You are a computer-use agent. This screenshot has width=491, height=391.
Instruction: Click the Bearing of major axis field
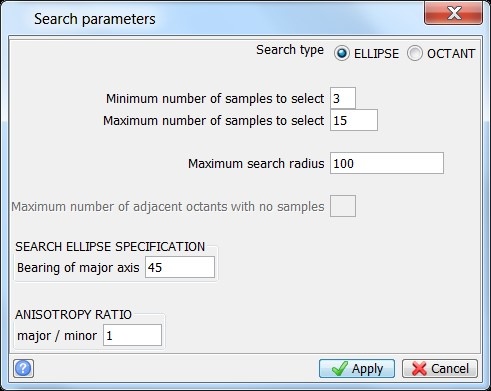180,267
